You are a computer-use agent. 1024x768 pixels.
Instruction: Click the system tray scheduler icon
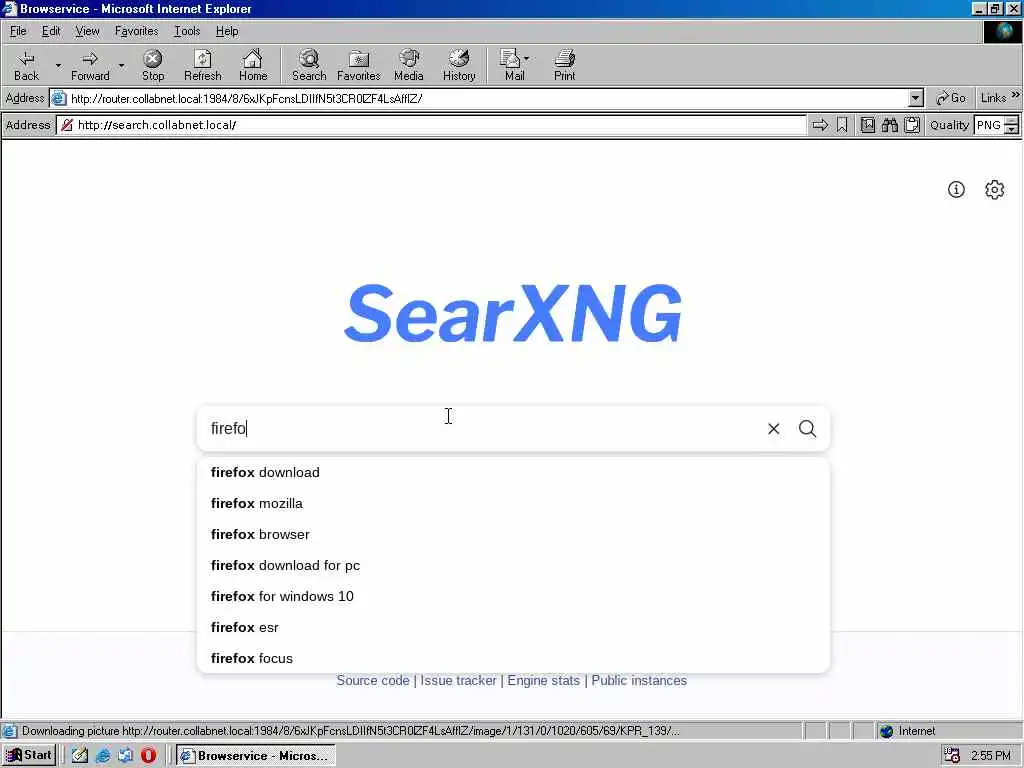[x=952, y=756]
